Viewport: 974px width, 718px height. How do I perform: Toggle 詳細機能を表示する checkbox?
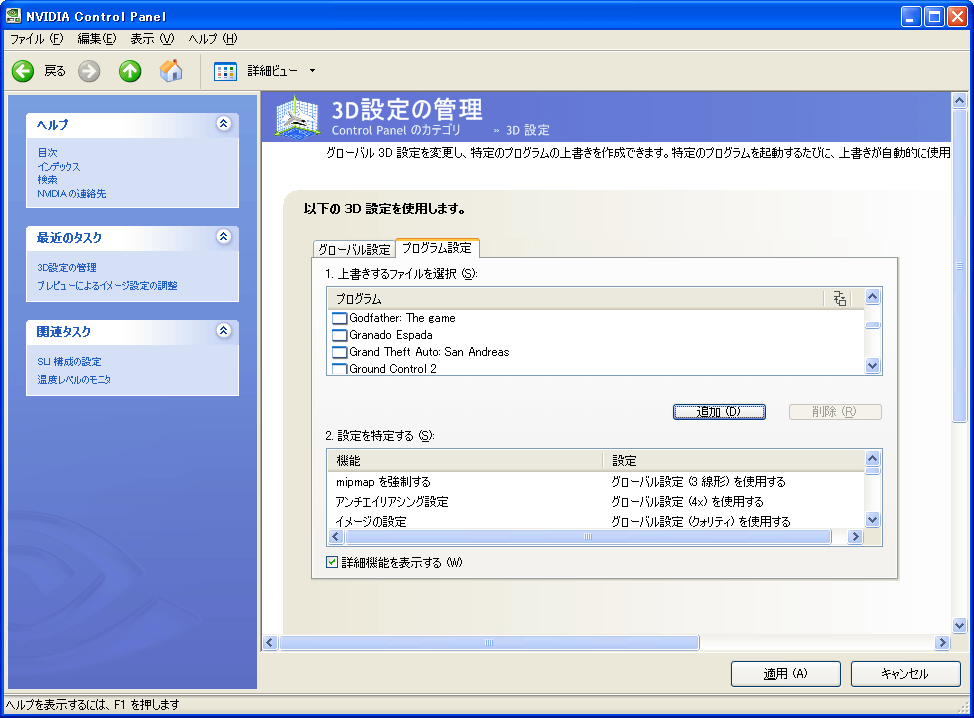(x=333, y=563)
